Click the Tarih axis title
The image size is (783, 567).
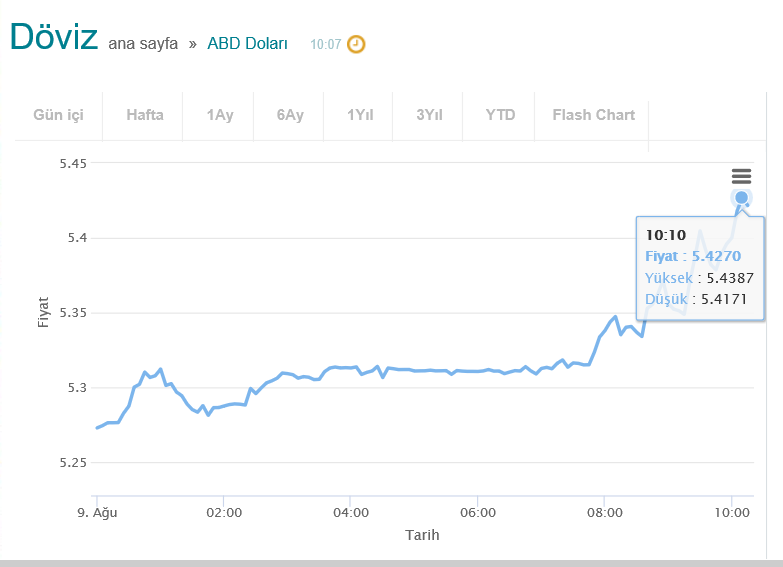tap(421, 535)
